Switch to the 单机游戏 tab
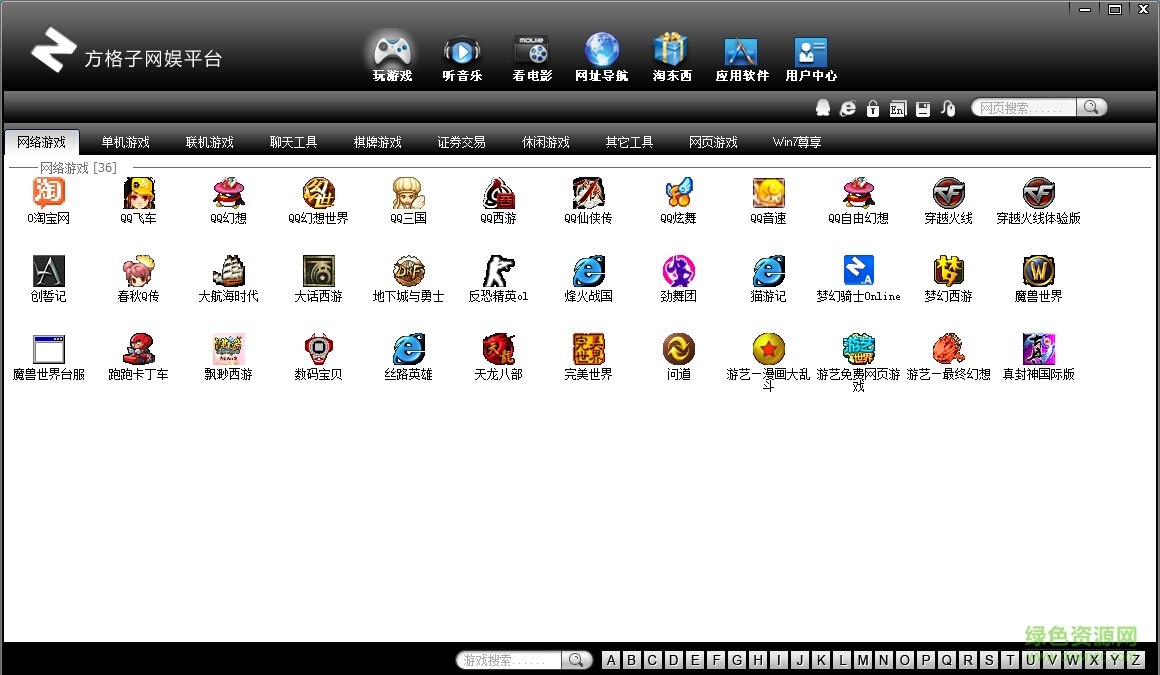Screen dimensions: 1160x675 [x=125, y=143]
